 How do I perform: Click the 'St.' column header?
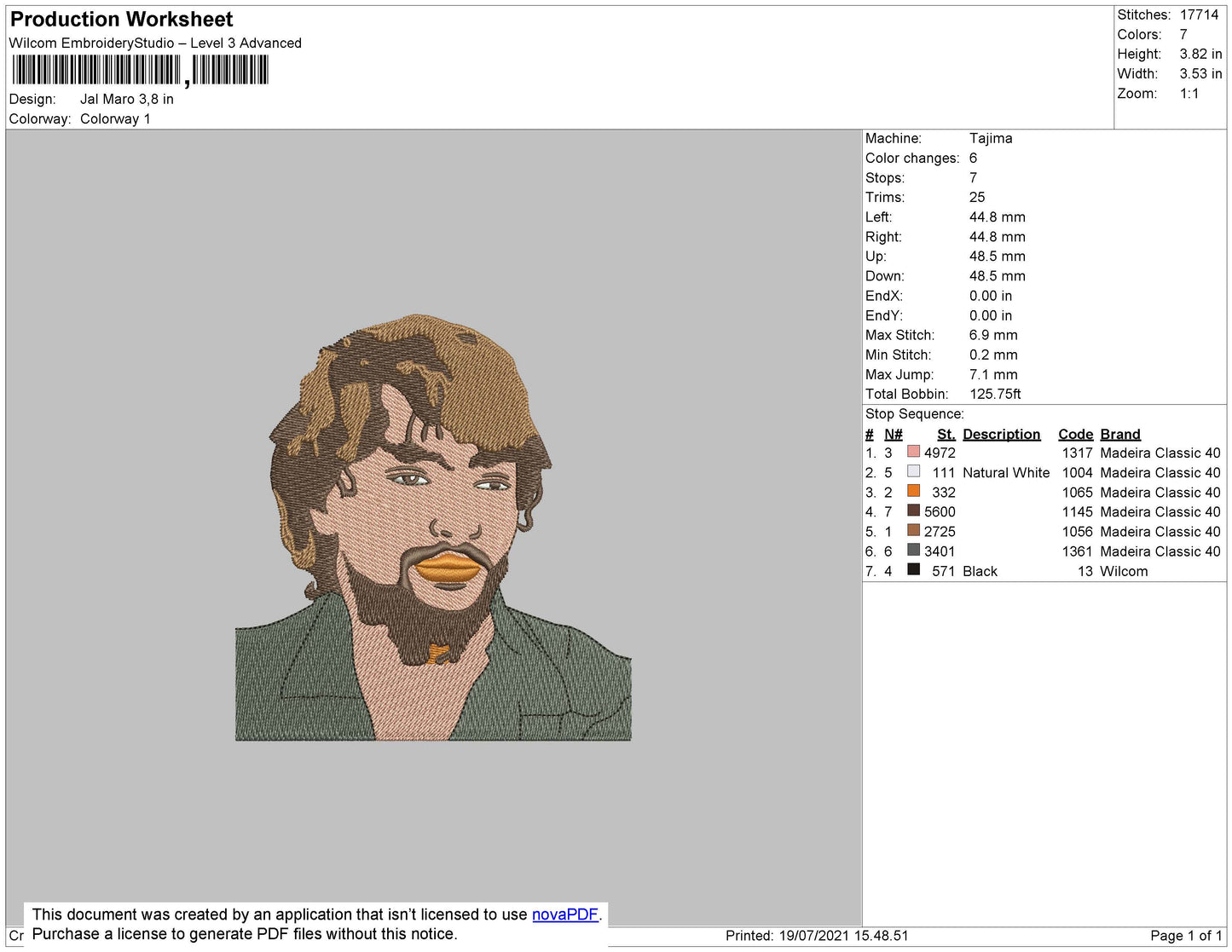click(946, 434)
